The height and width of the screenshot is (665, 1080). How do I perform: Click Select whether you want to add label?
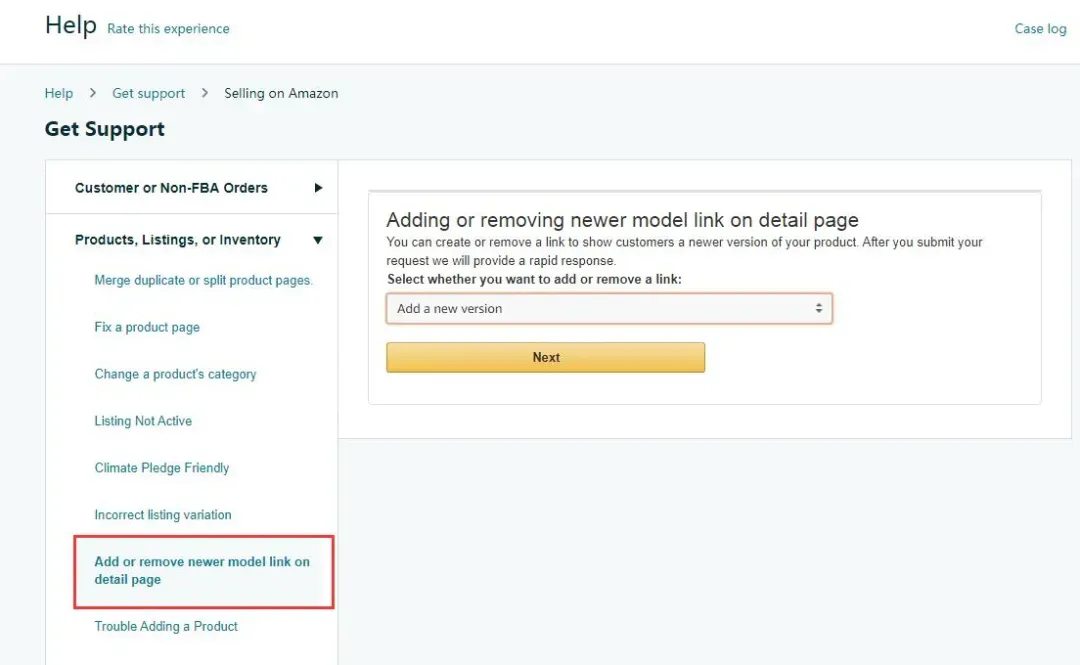click(x=534, y=279)
